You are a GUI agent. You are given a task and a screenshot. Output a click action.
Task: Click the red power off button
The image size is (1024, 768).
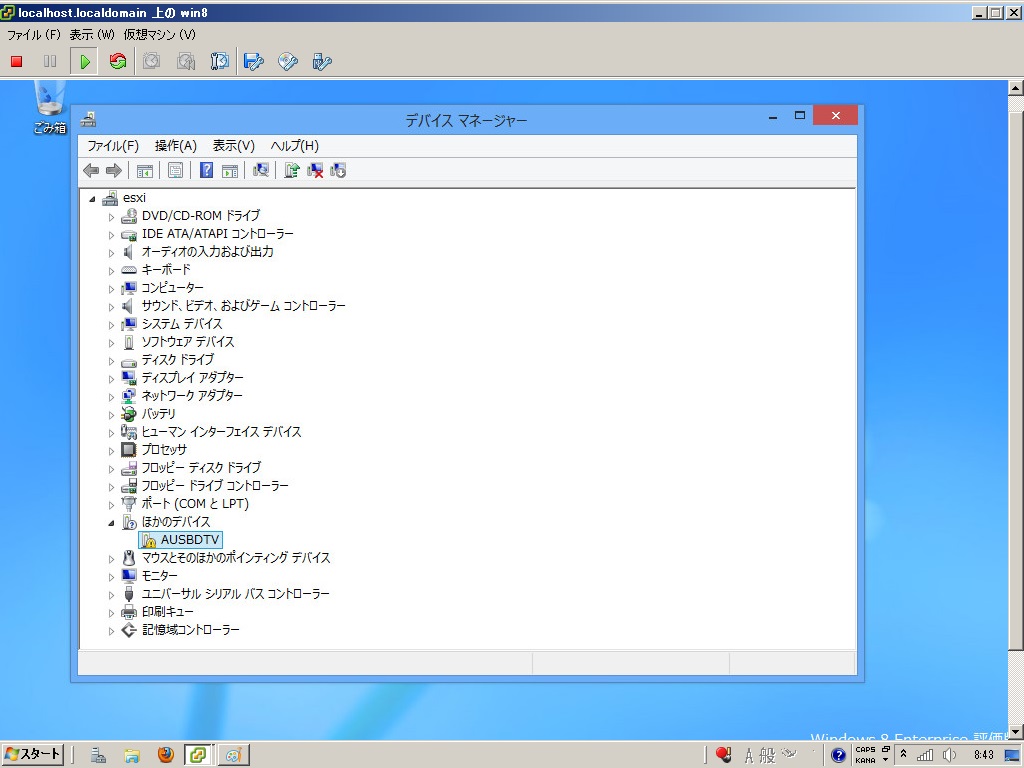[x=16, y=62]
